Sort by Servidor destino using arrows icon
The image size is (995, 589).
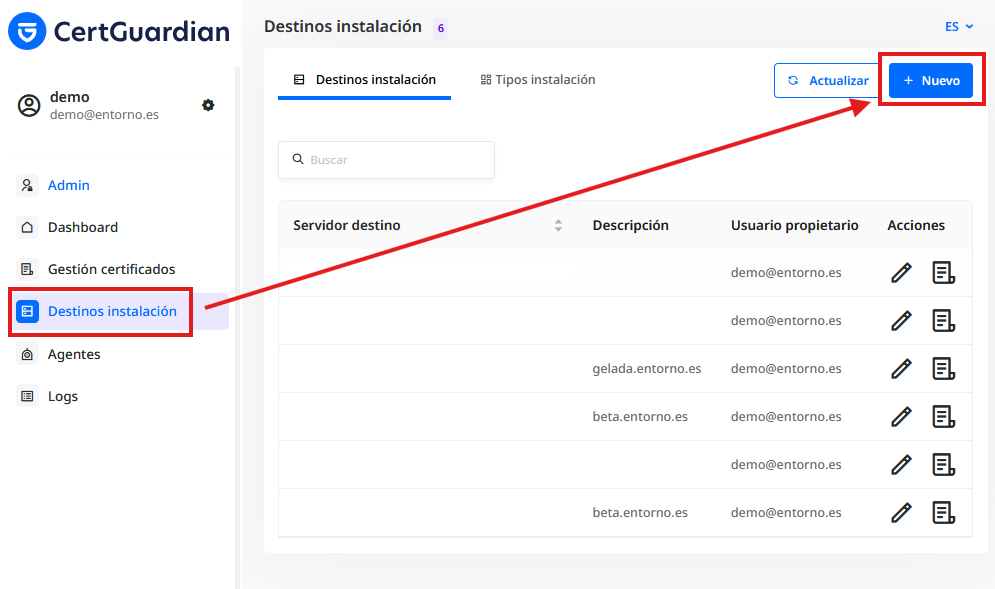point(558,225)
